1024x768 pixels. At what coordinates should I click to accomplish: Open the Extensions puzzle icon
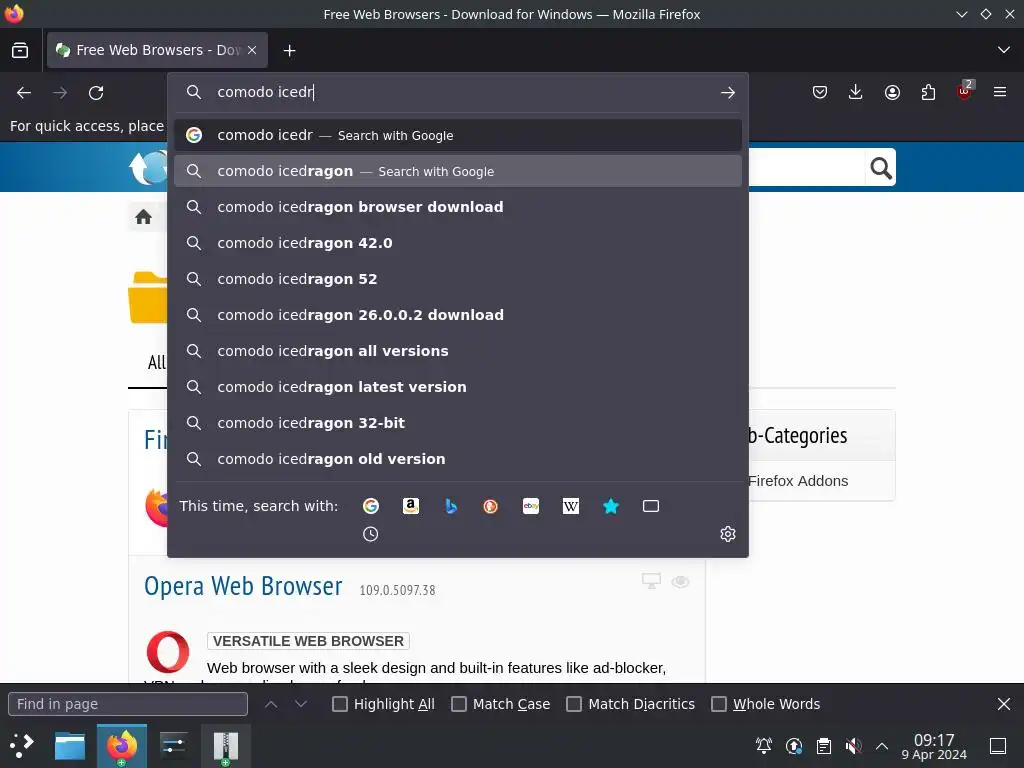click(x=928, y=93)
